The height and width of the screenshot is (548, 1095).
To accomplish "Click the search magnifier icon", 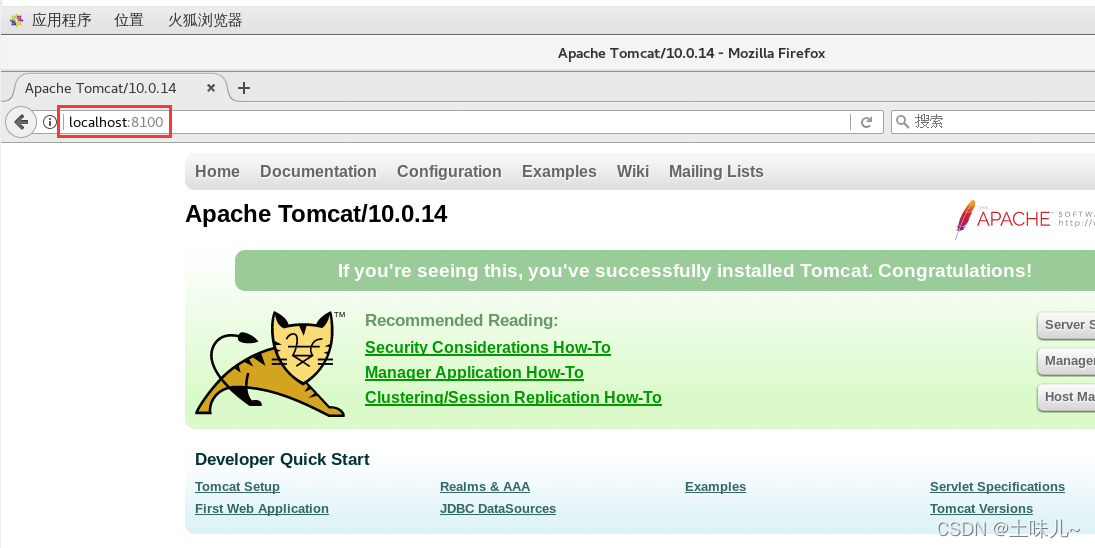I will click(902, 121).
